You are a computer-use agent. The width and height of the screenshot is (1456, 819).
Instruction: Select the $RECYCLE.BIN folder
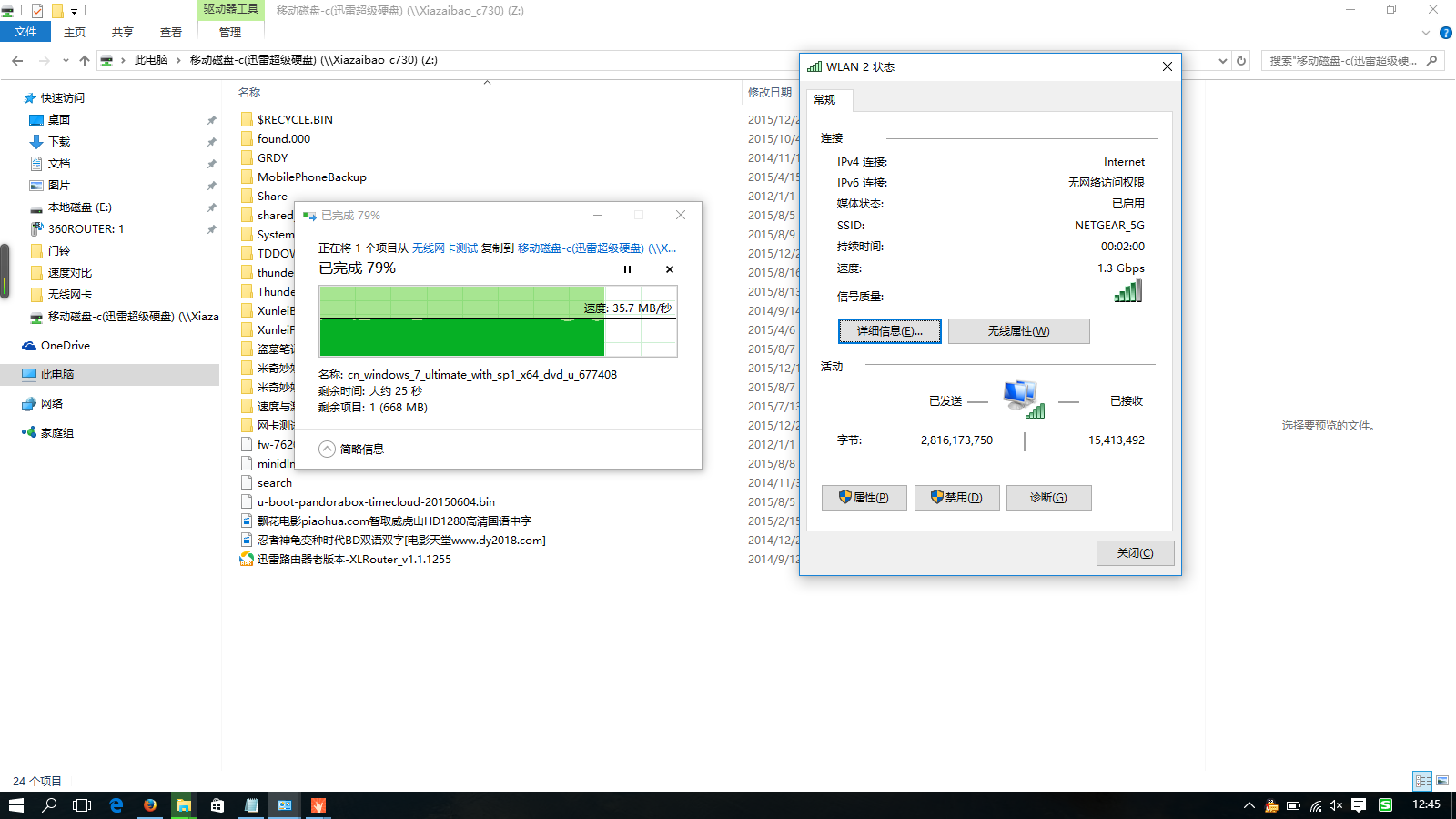[295, 119]
